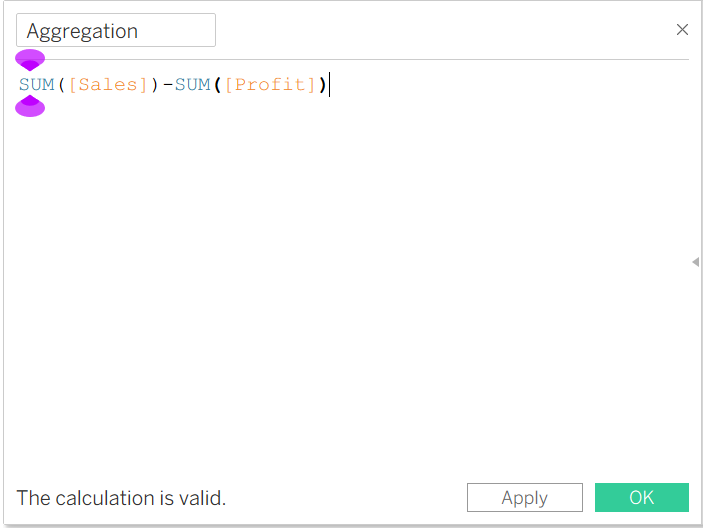Close the calculation editor dialog
Viewport: 703px width, 528px height.
click(682, 30)
